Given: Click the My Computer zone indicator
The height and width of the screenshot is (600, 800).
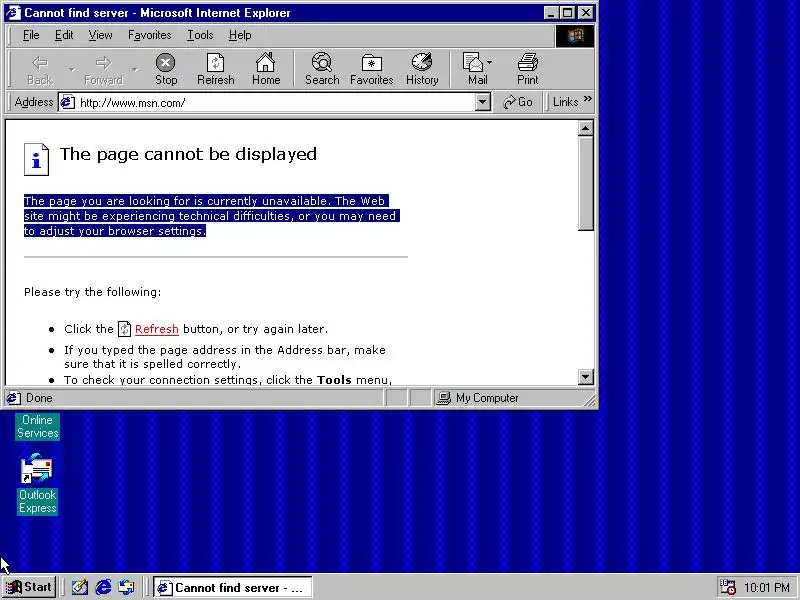Looking at the screenshot, I should (x=478, y=398).
